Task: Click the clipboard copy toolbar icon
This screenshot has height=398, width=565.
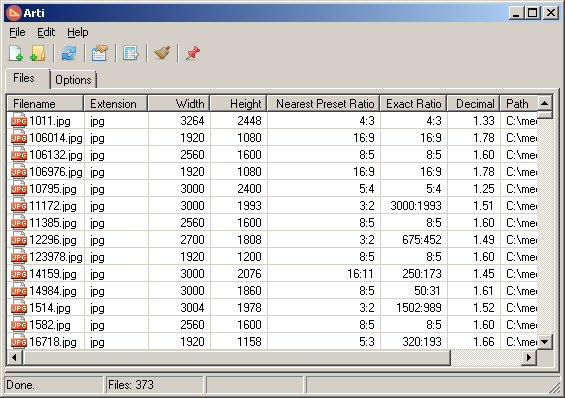Action: 99,53
